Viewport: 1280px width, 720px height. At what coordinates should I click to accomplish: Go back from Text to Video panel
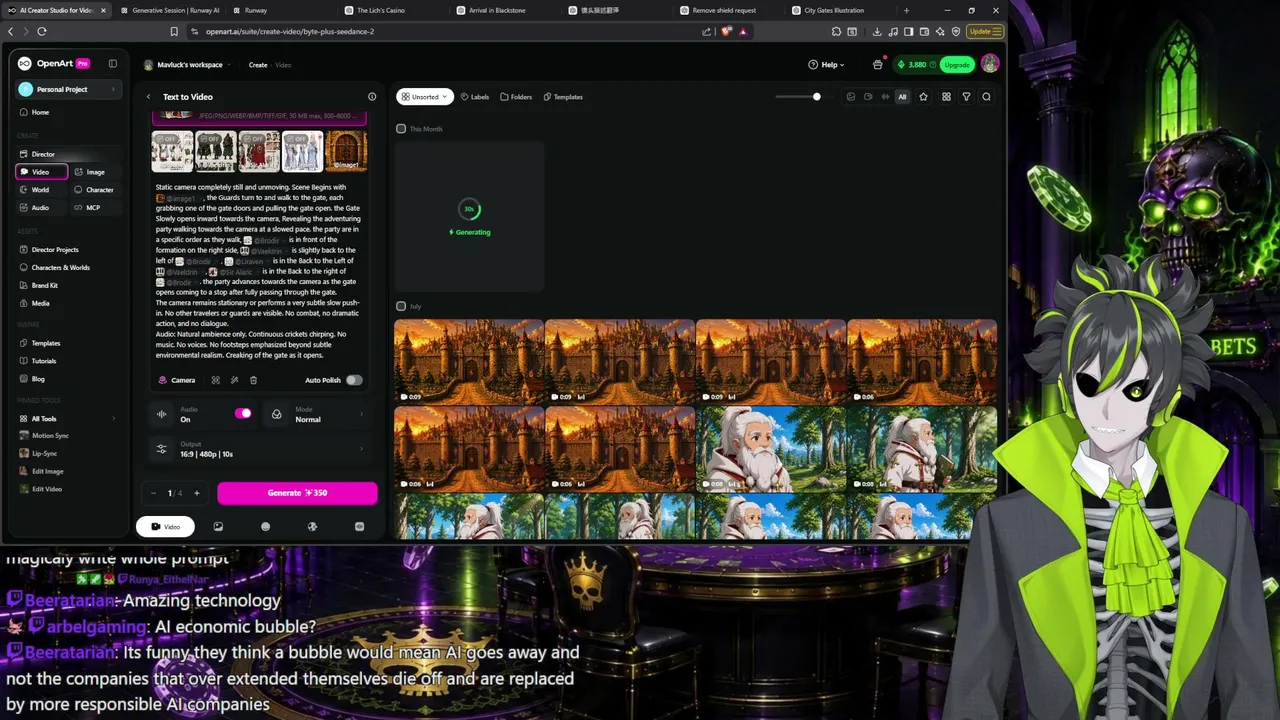coord(148,97)
